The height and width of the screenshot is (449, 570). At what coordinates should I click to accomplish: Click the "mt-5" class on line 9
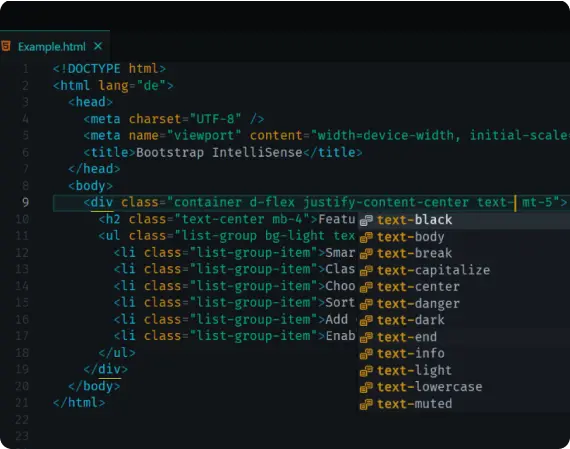(537, 203)
